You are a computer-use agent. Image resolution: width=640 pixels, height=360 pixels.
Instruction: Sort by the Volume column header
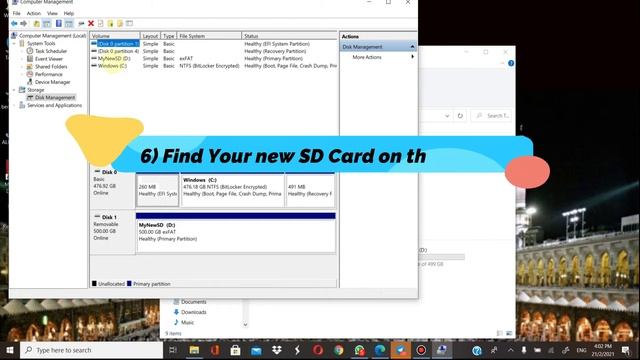[x=115, y=36]
